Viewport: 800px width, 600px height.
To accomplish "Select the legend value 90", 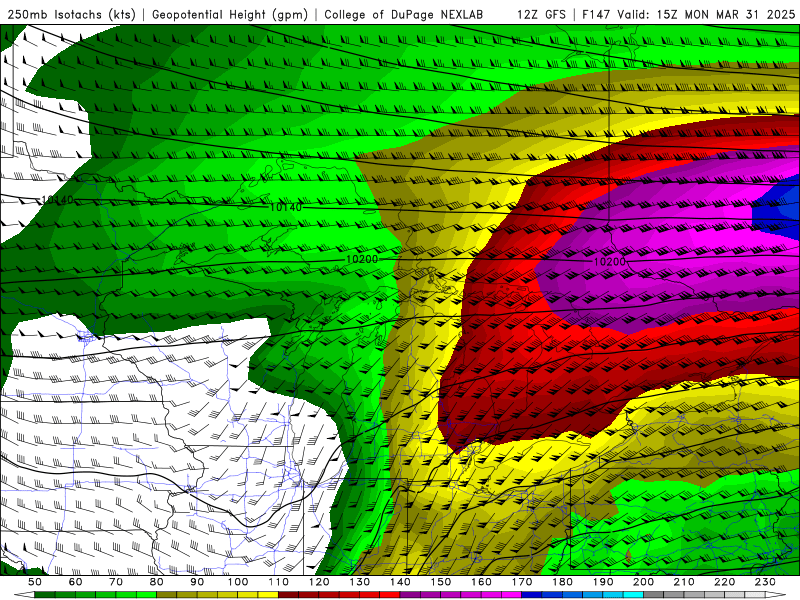I will click(197, 582).
